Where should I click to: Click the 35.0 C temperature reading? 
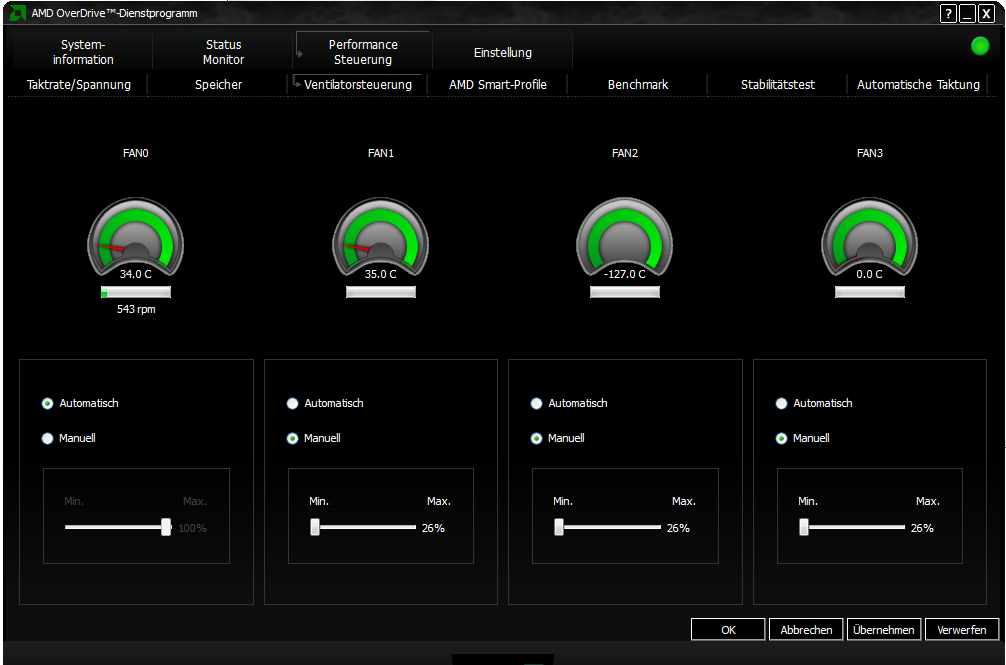click(x=380, y=274)
